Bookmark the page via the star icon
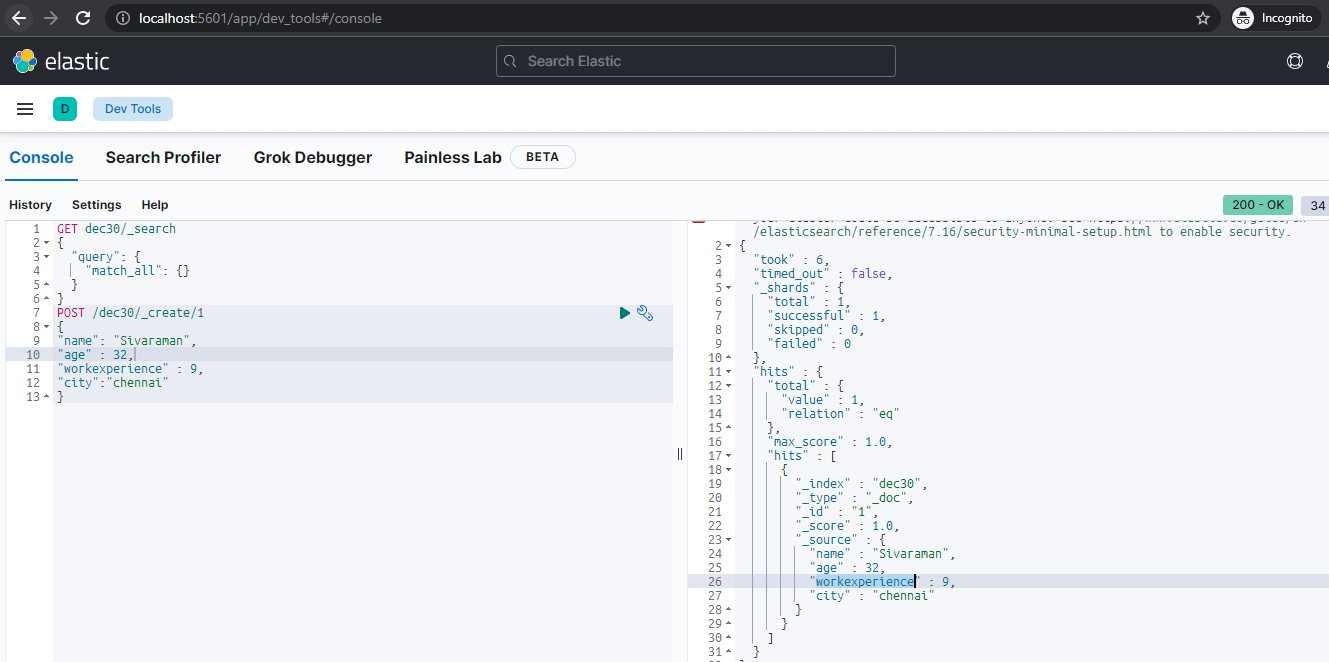The image size is (1329, 662). 1203,17
